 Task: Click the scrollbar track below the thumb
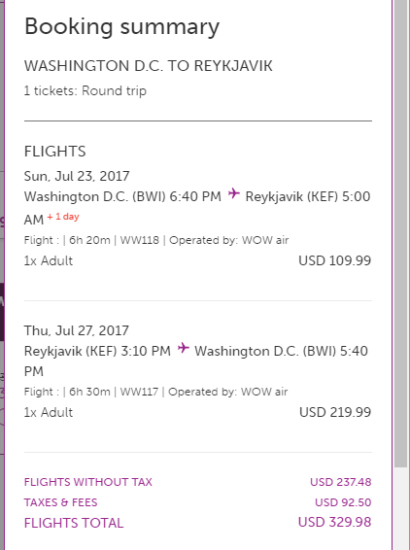pos(401,509)
